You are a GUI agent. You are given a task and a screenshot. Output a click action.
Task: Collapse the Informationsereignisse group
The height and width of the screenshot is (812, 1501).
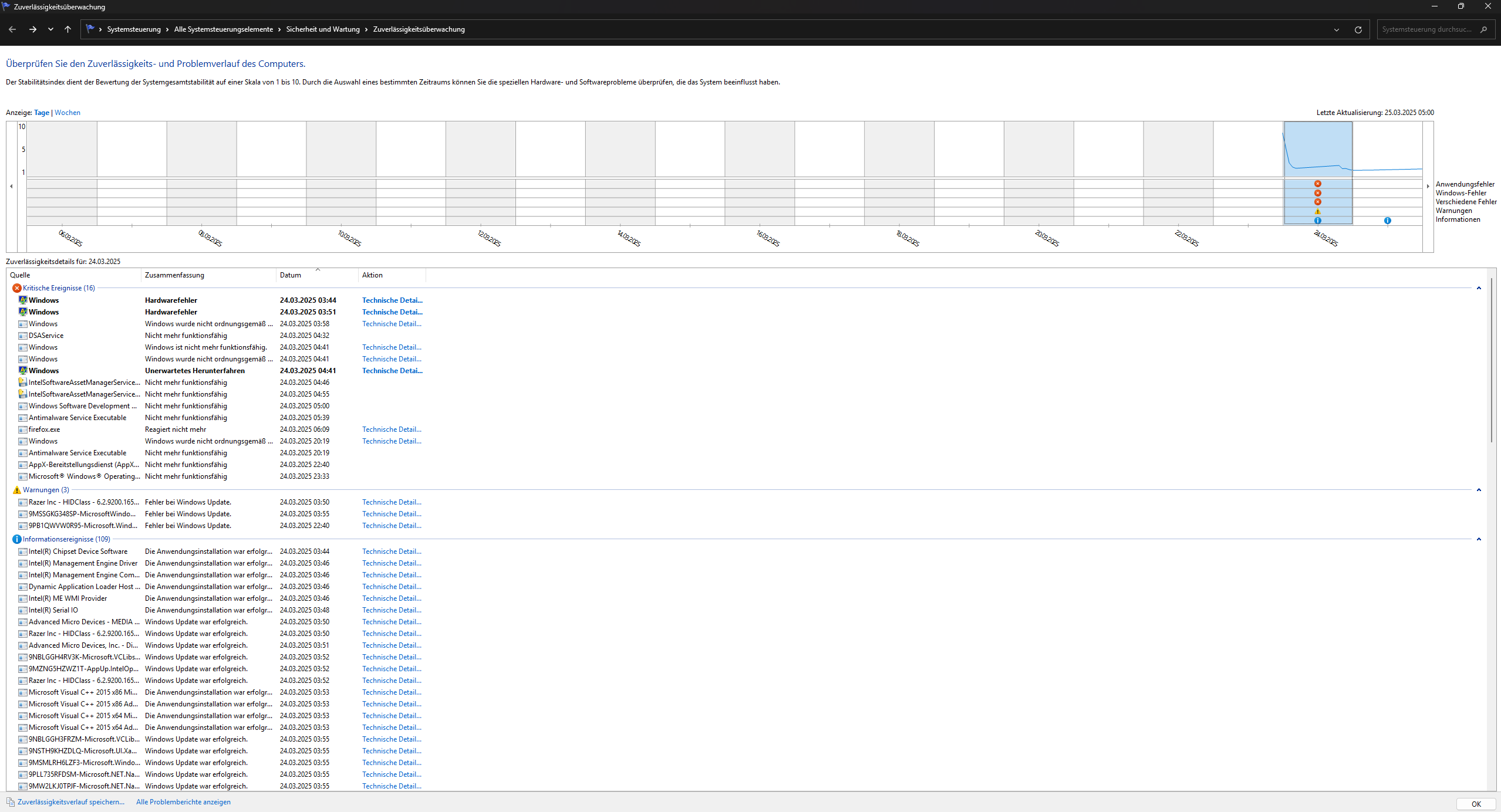1479,539
